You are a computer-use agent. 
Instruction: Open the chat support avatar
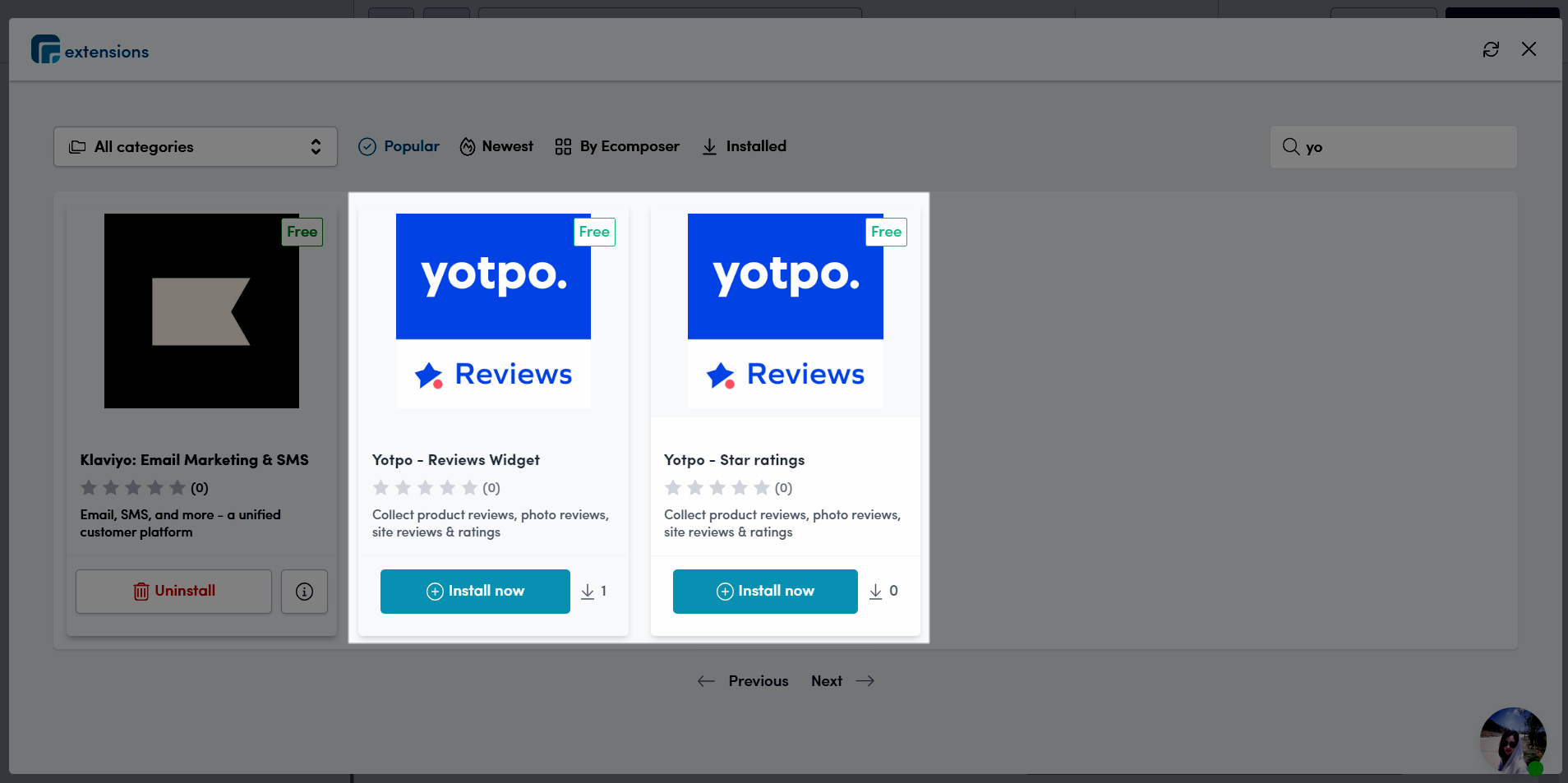tap(1513, 741)
